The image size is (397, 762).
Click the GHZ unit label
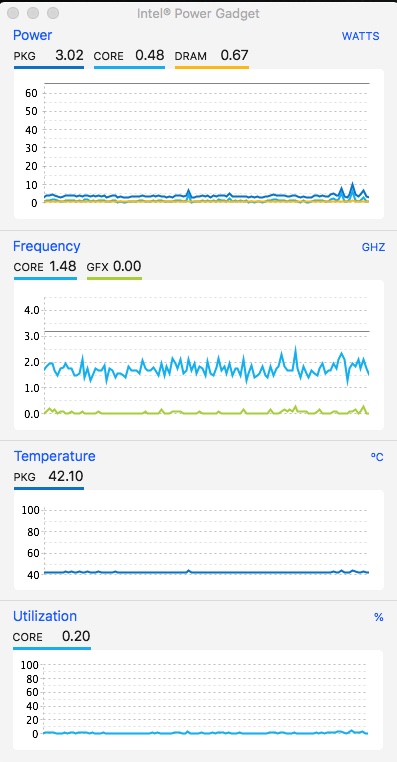click(x=373, y=247)
